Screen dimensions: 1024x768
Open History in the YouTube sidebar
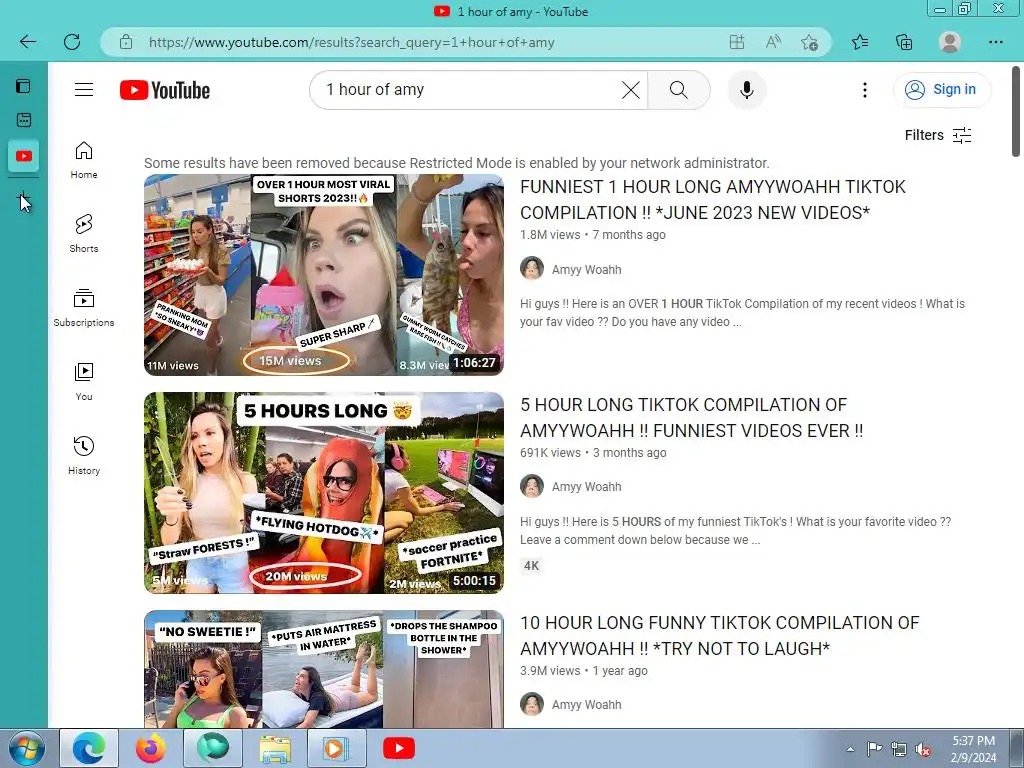coord(84,455)
